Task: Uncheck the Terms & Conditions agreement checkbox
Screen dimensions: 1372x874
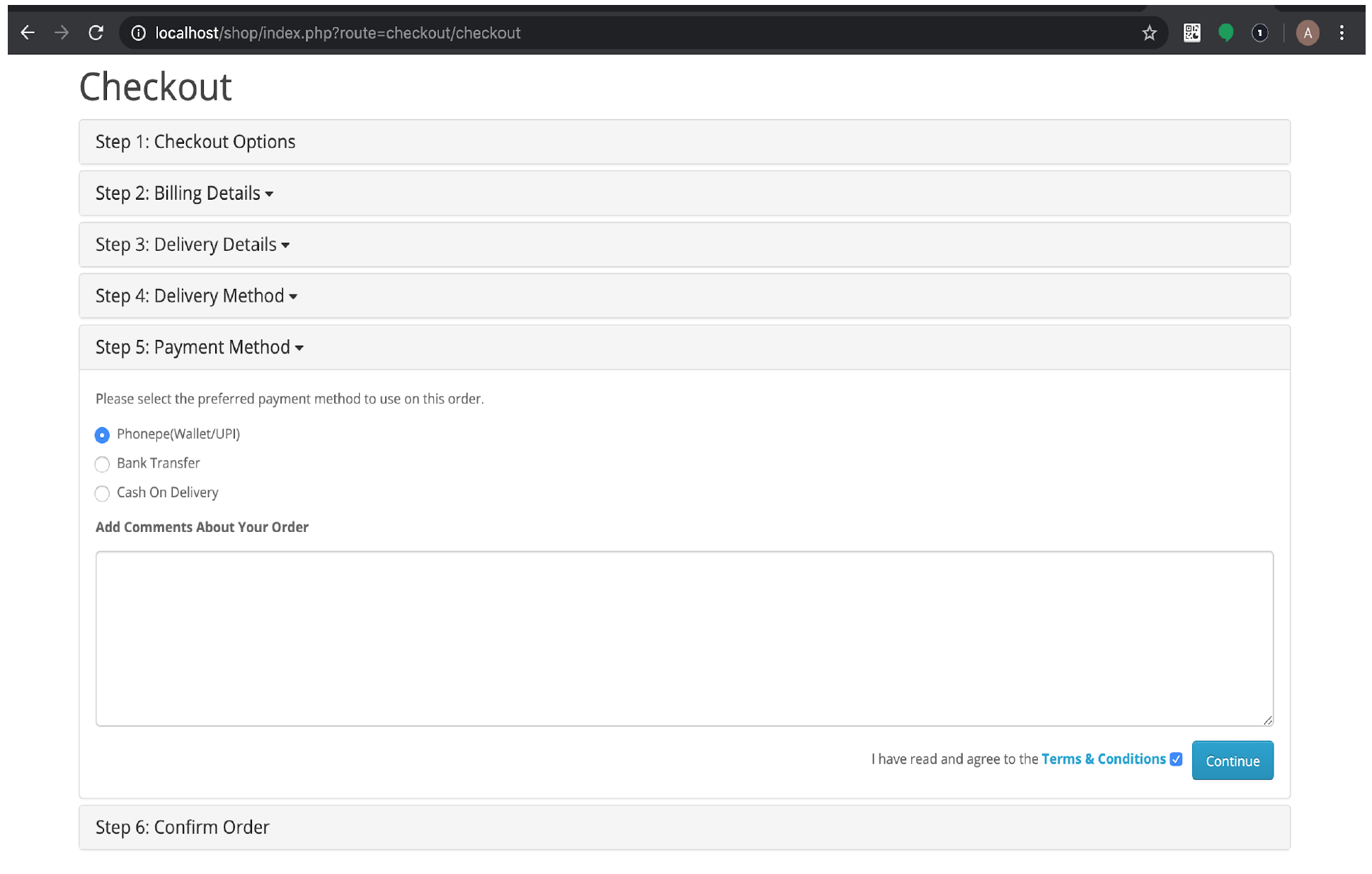Action: (x=1176, y=759)
